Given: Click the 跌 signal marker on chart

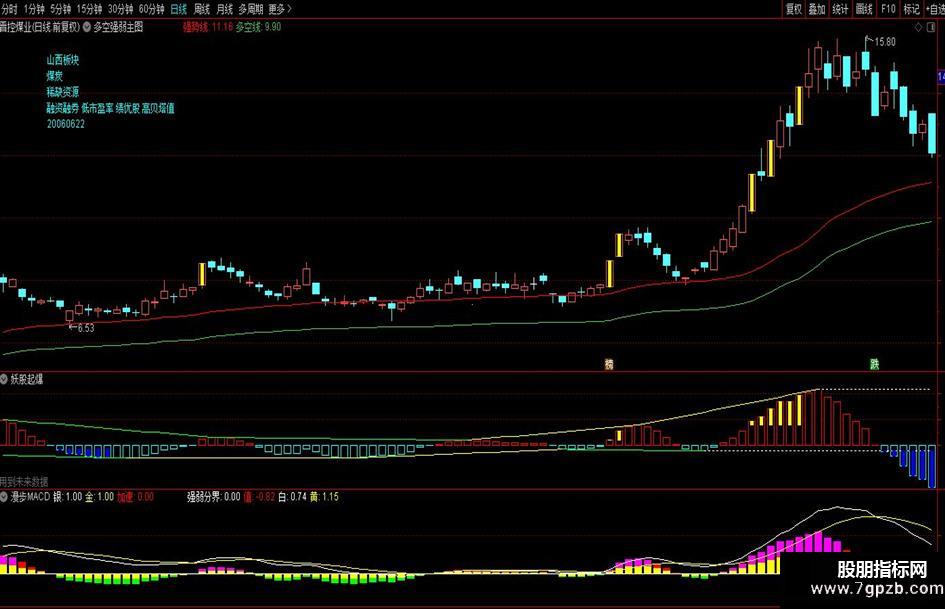Looking at the screenshot, I should [x=874, y=364].
